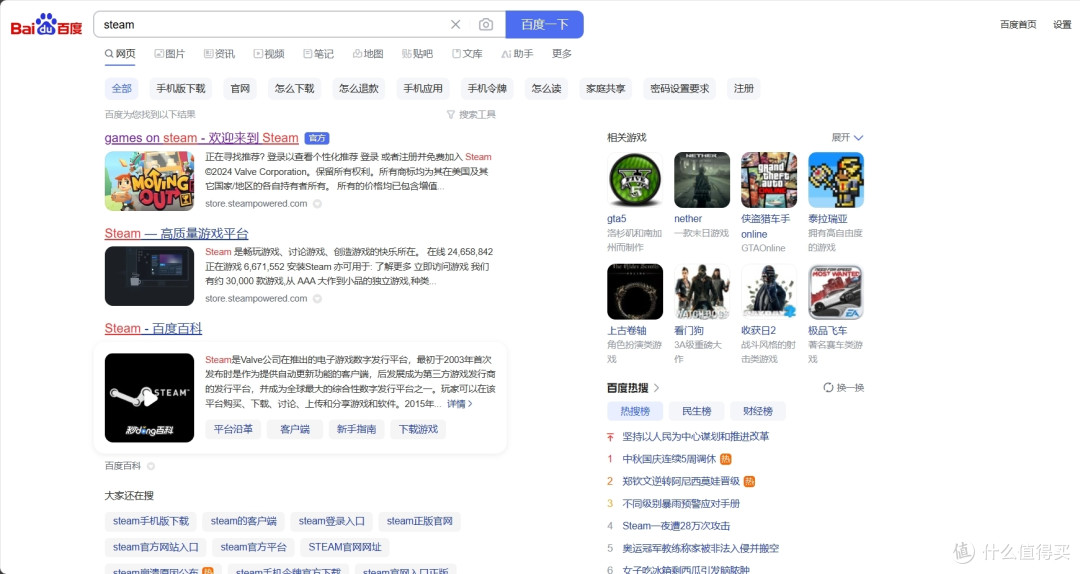Select the 民生榜 tab
This screenshot has height=574, width=1080.
[696, 411]
